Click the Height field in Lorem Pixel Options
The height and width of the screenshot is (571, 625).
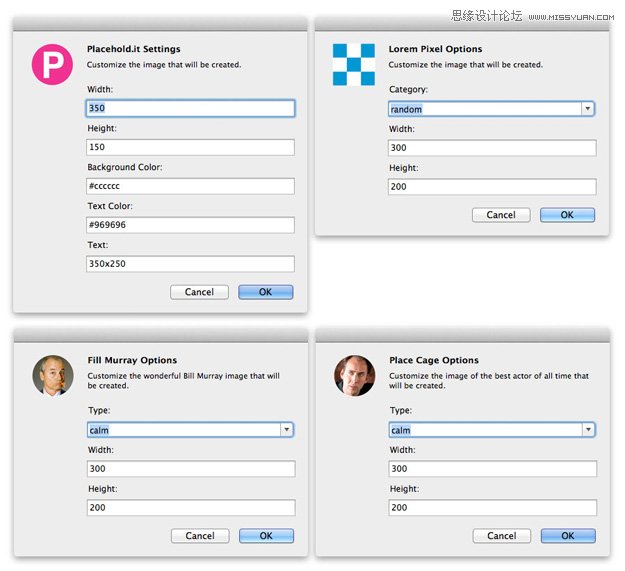pyautogui.click(x=492, y=186)
